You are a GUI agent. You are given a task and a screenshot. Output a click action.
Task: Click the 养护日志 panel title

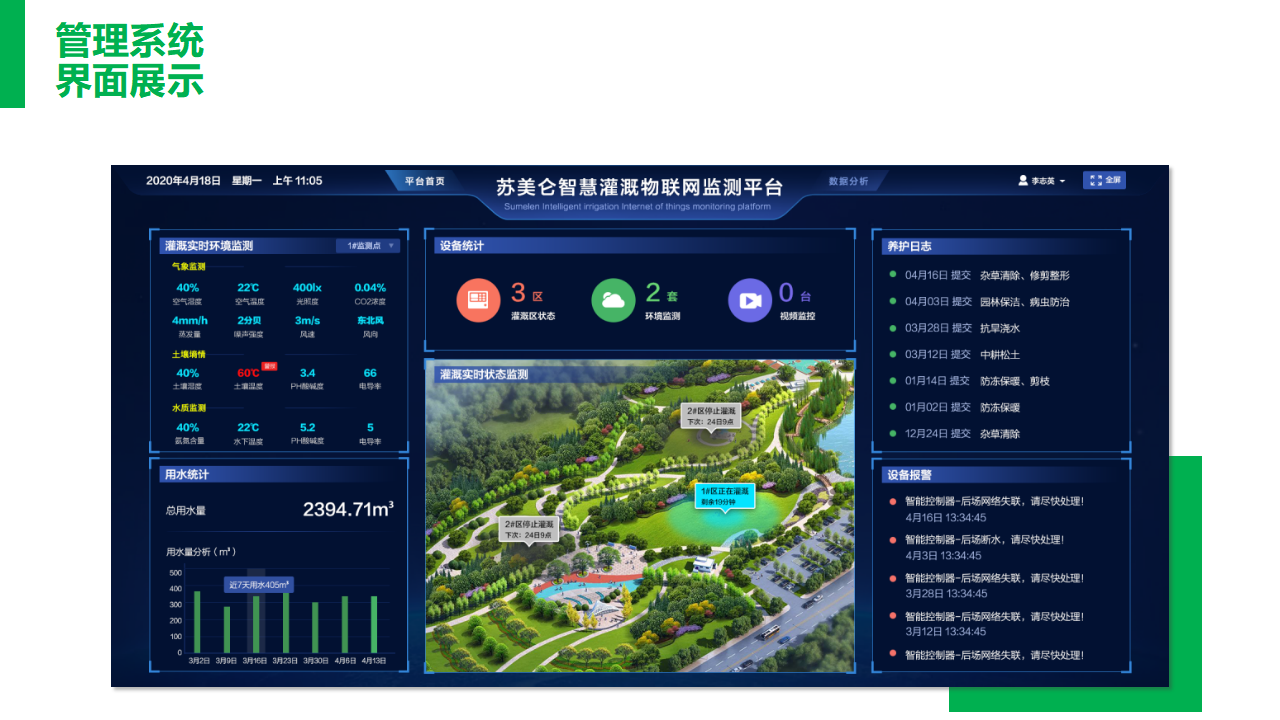coord(909,246)
